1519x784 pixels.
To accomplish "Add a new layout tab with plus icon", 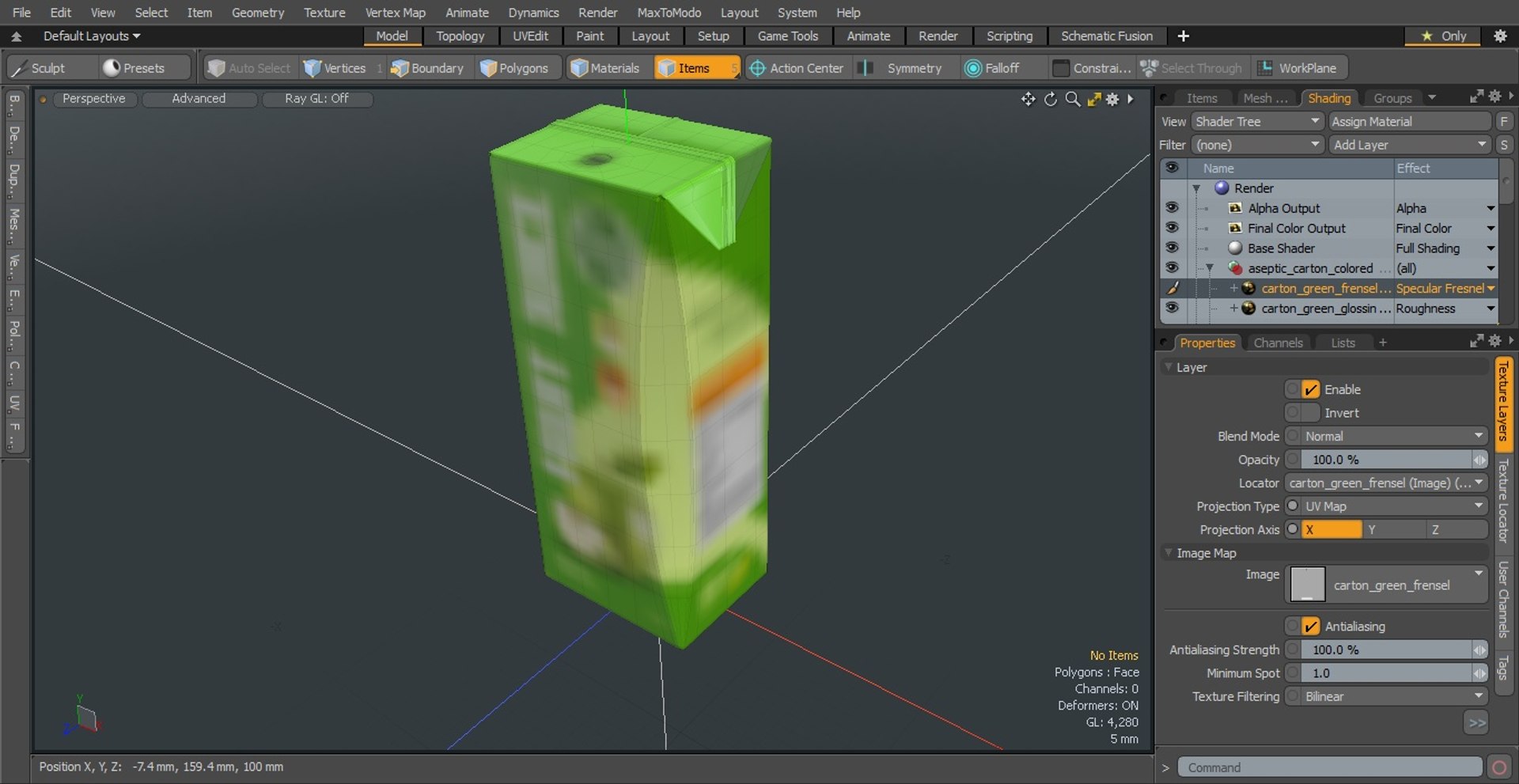I will pos(1183,36).
